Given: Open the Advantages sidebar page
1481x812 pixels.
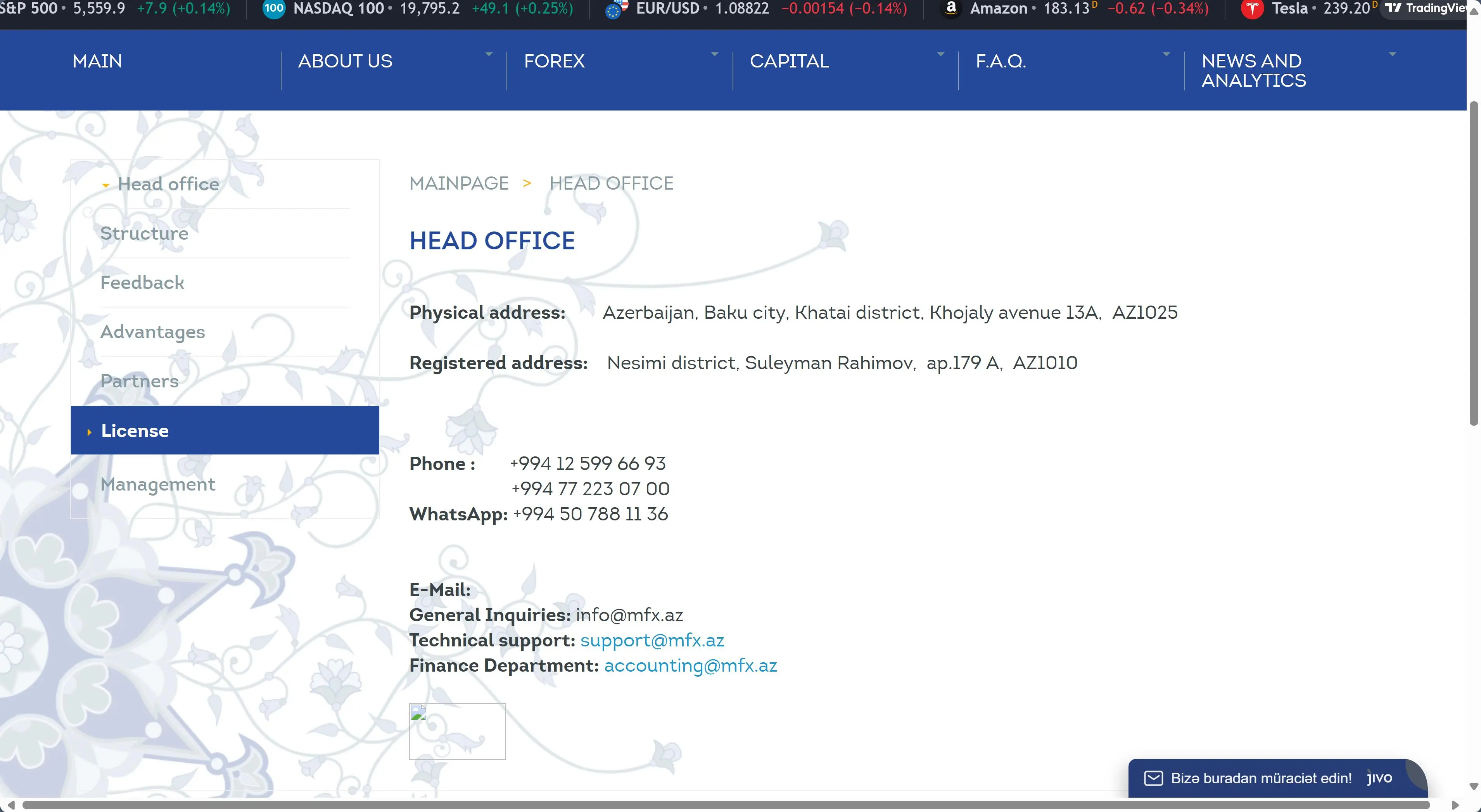Looking at the screenshot, I should tap(152, 332).
